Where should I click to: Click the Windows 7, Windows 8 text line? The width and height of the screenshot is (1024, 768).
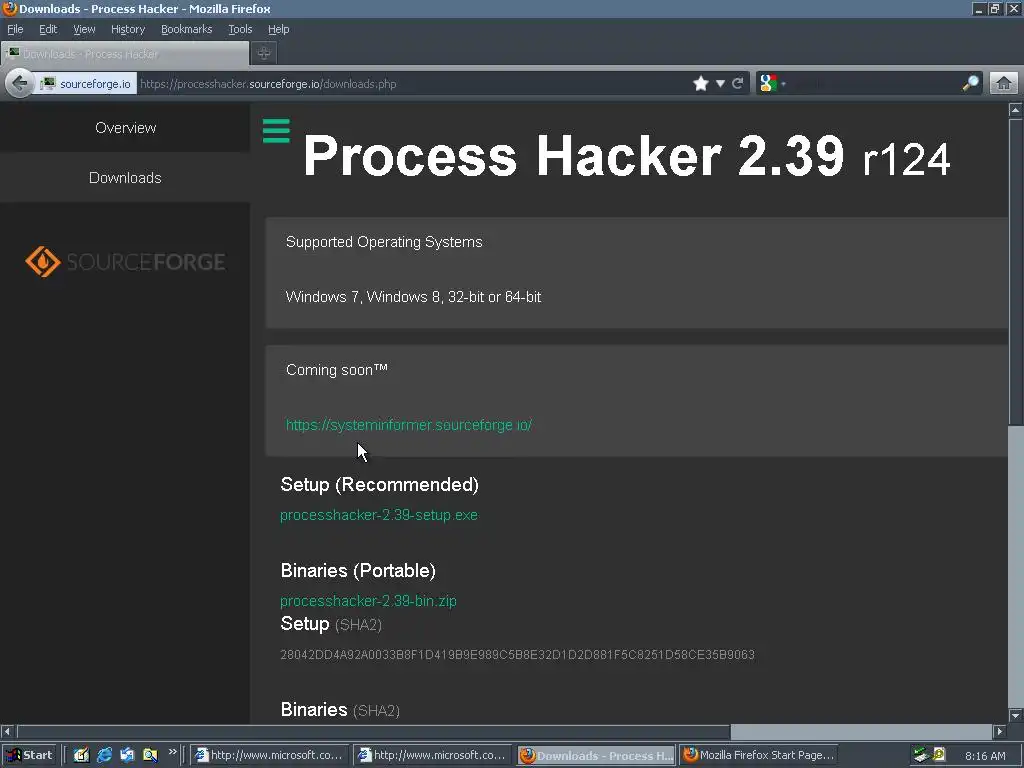click(x=413, y=296)
